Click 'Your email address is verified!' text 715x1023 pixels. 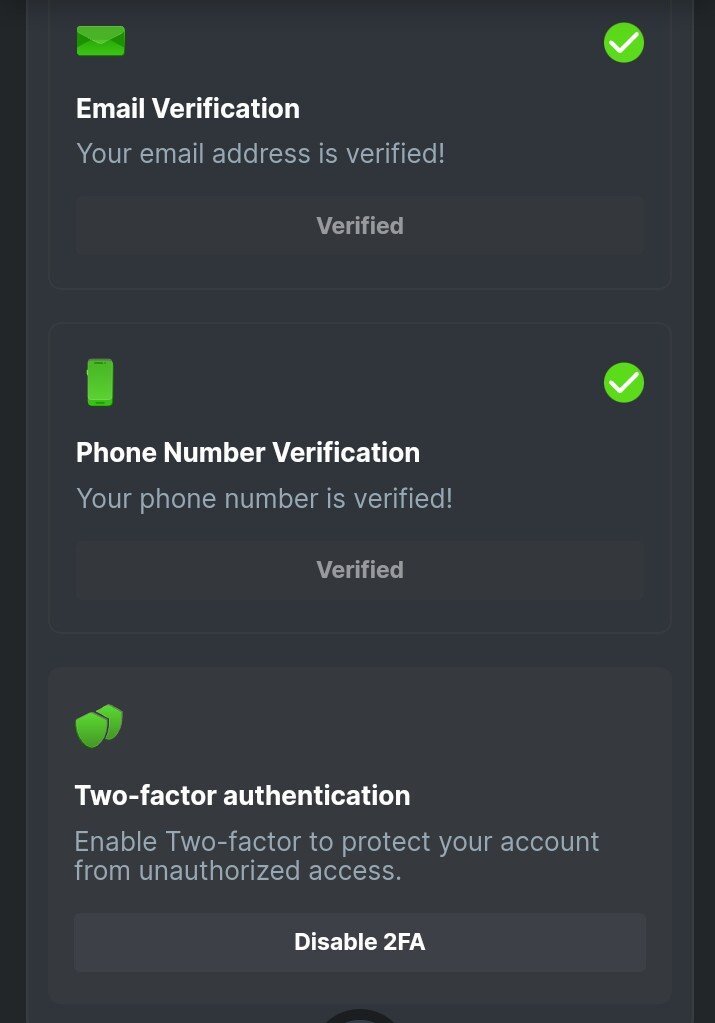coord(260,154)
